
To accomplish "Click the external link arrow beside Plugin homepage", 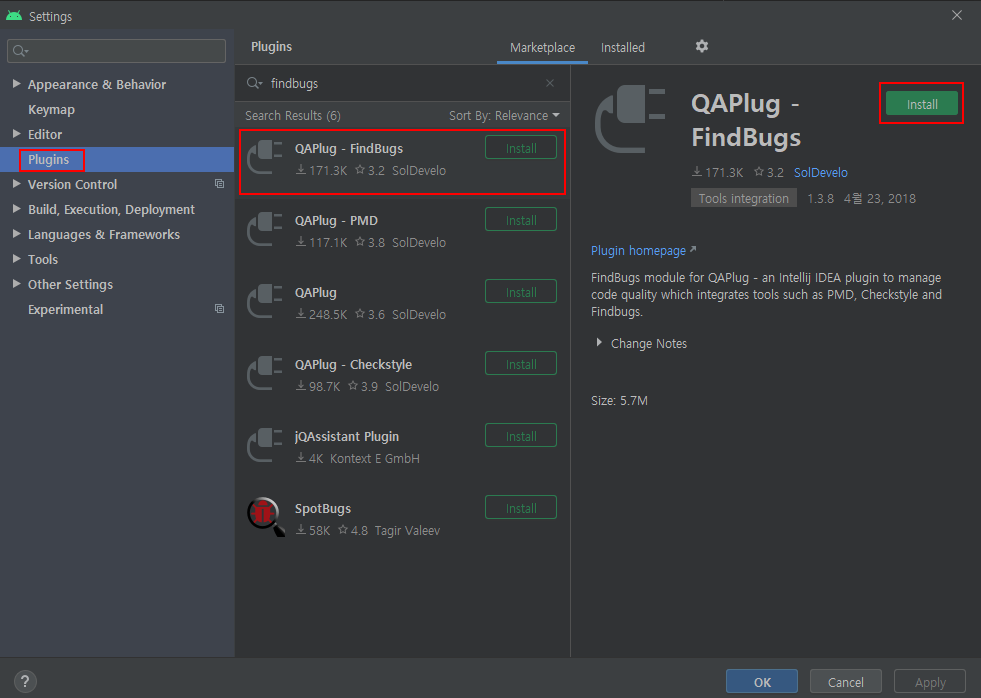I will [693, 250].
